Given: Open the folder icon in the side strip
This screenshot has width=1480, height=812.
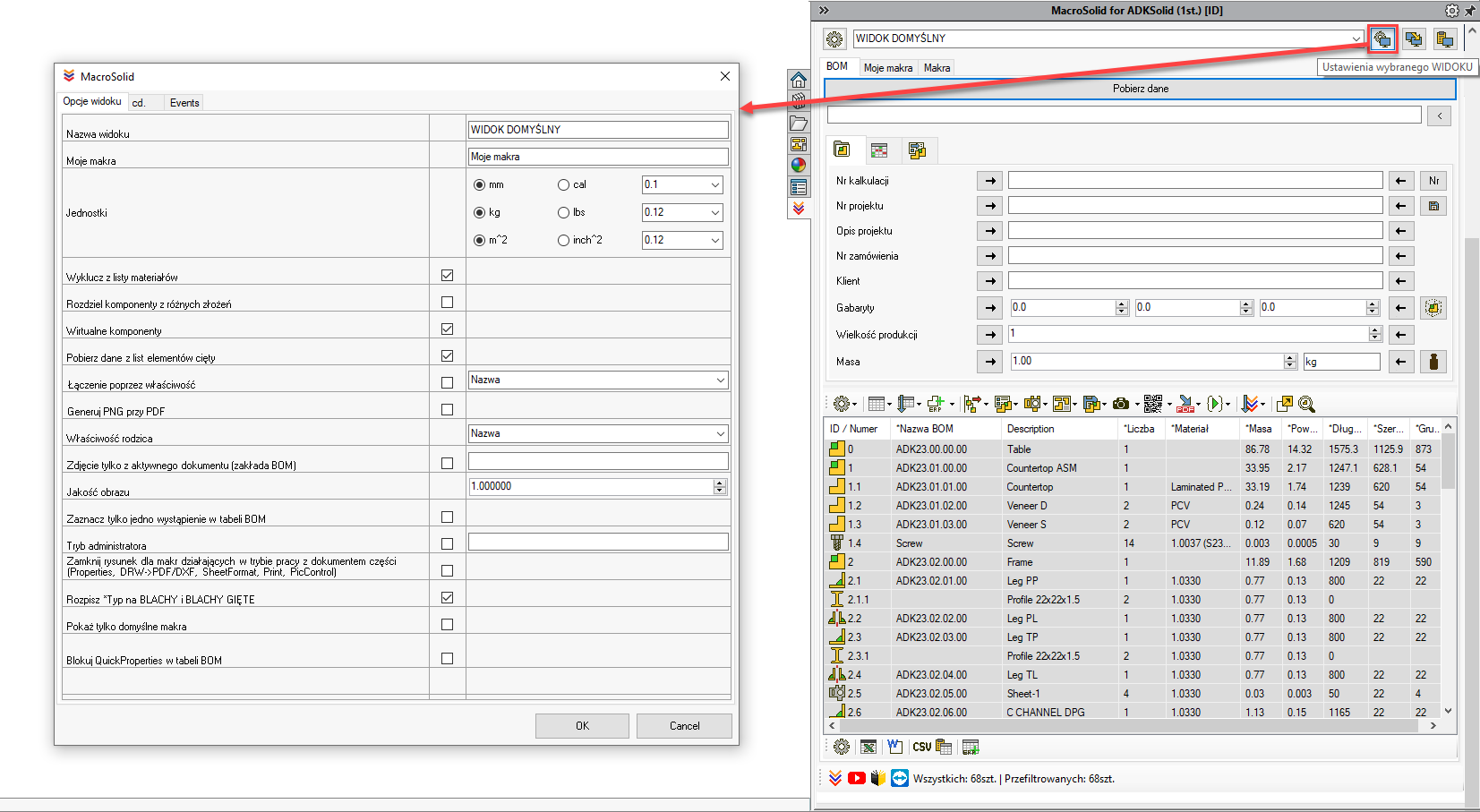Looking at the screenshot, I should [x=799, y=124].
